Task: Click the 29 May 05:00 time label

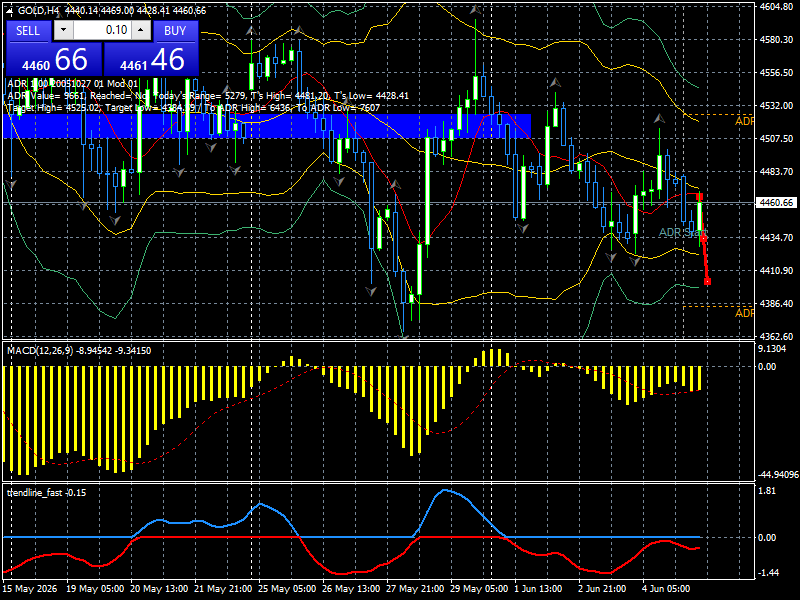Action: [479, 589]
